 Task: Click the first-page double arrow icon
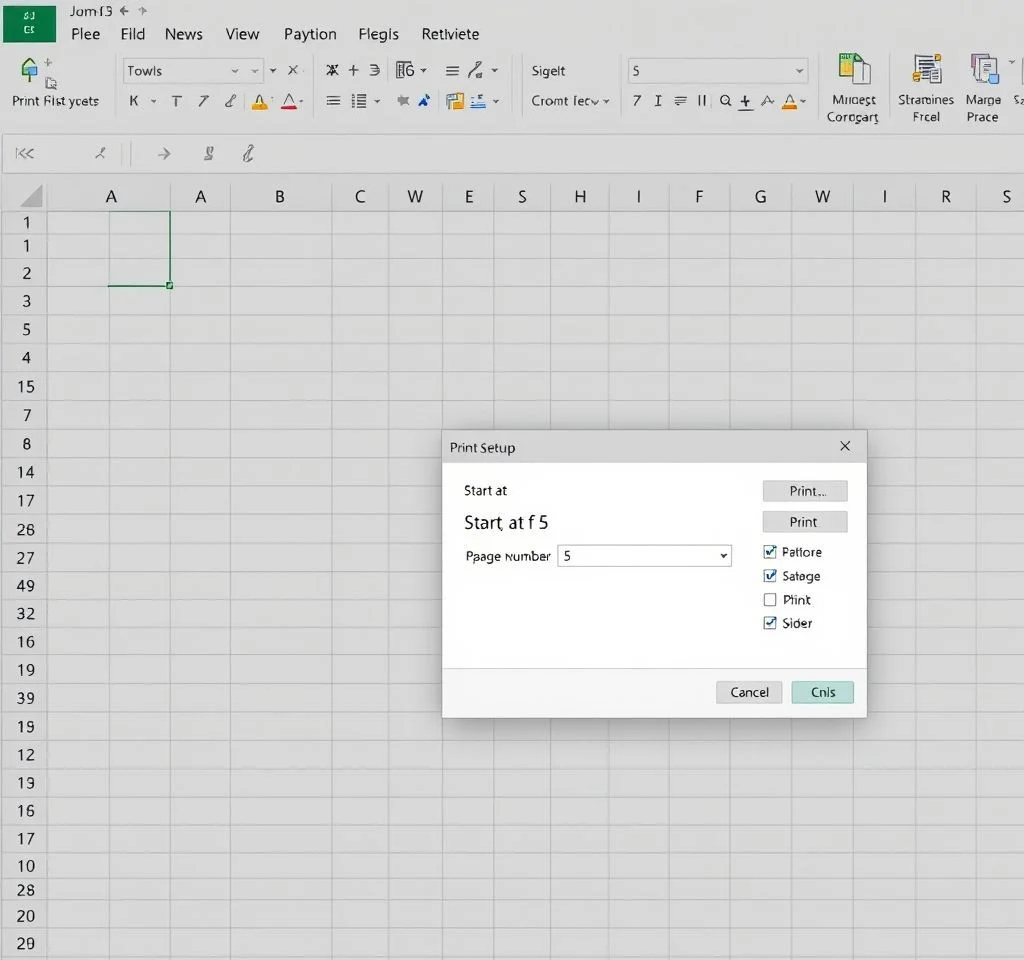click(x=25, y=154)
